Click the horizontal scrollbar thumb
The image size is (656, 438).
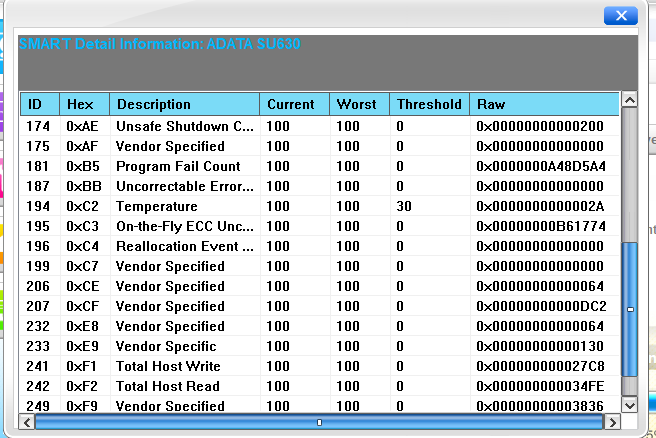pos(319,422)
